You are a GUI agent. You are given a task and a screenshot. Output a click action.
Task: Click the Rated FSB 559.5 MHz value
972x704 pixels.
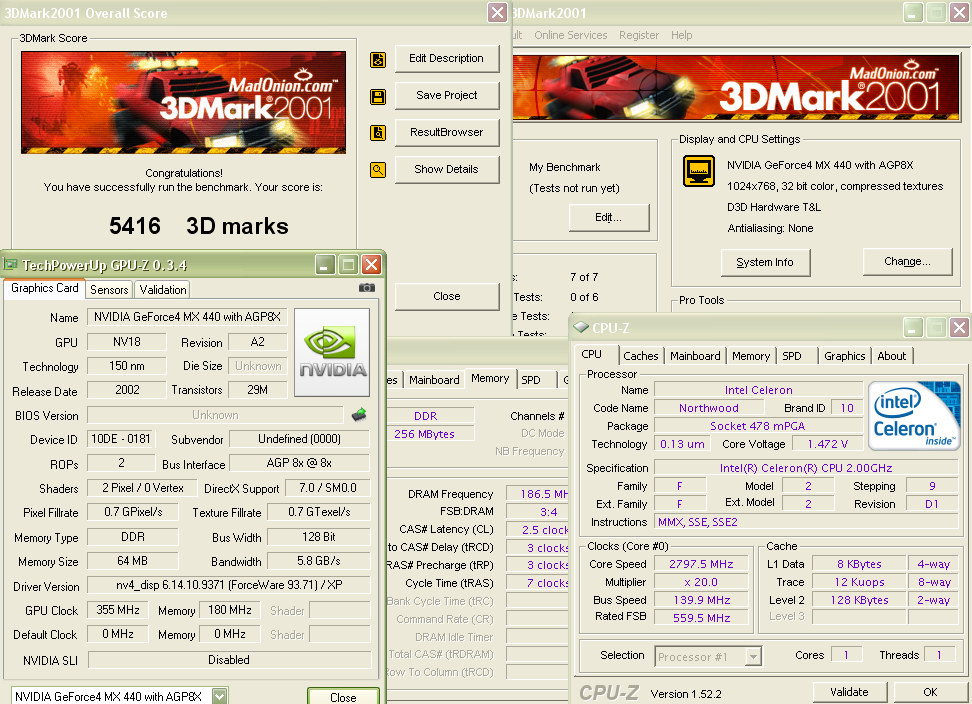[701, 618]
